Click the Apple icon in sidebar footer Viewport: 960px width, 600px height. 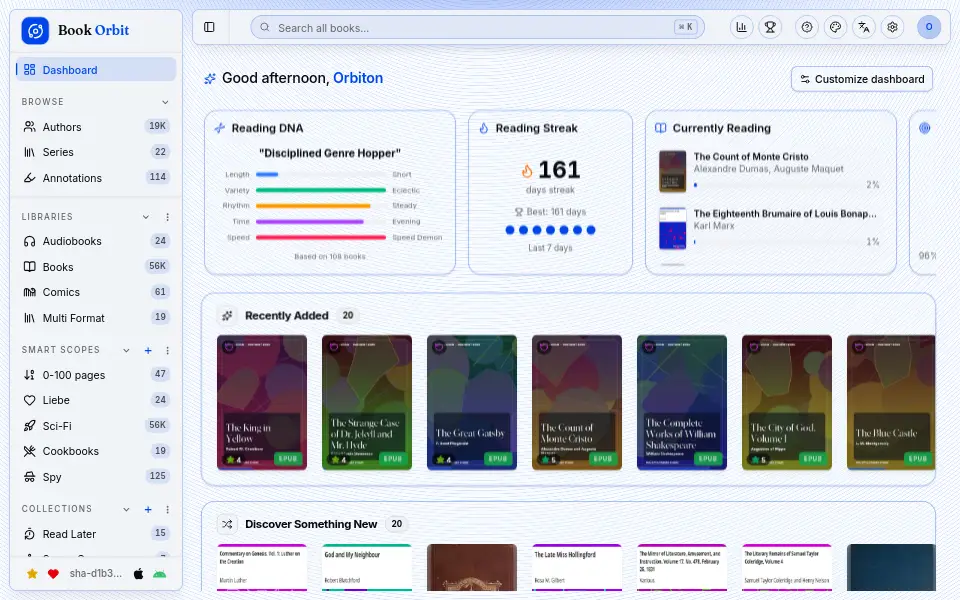(x=138, y=574)
